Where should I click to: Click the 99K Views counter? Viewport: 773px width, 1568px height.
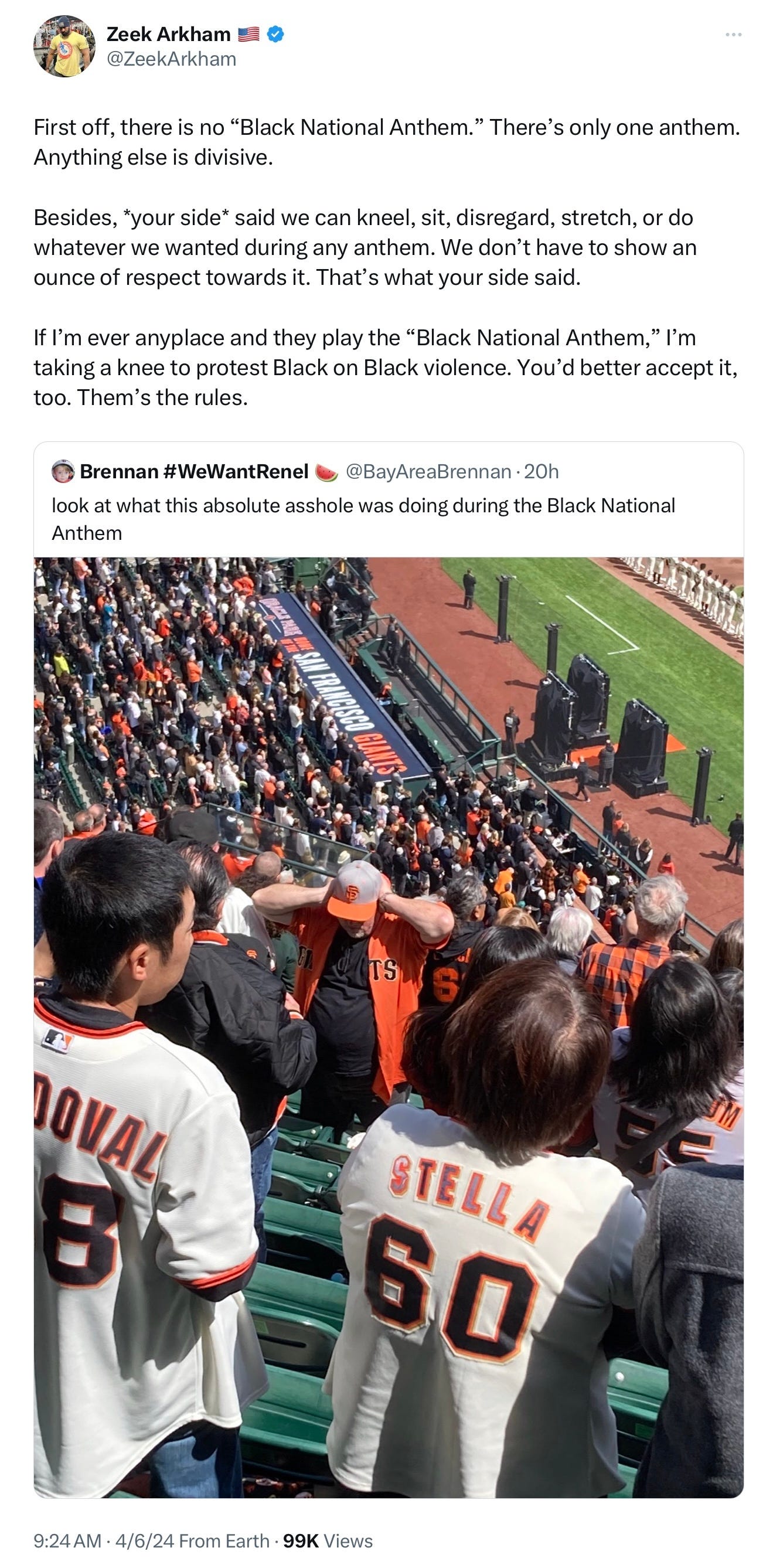click(x=328, y=1540)
